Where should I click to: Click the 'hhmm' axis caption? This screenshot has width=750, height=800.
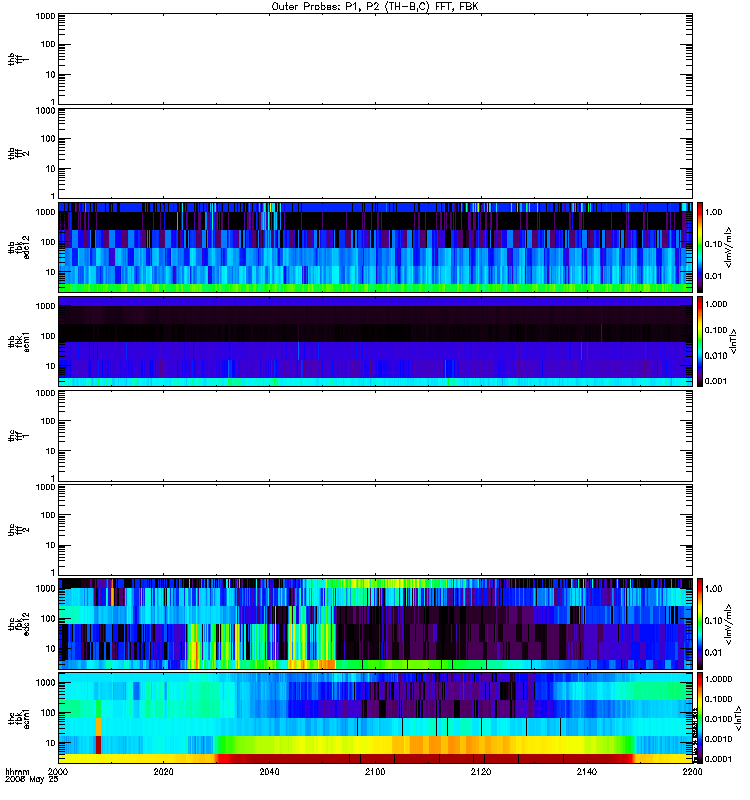[x=17, y=772]
